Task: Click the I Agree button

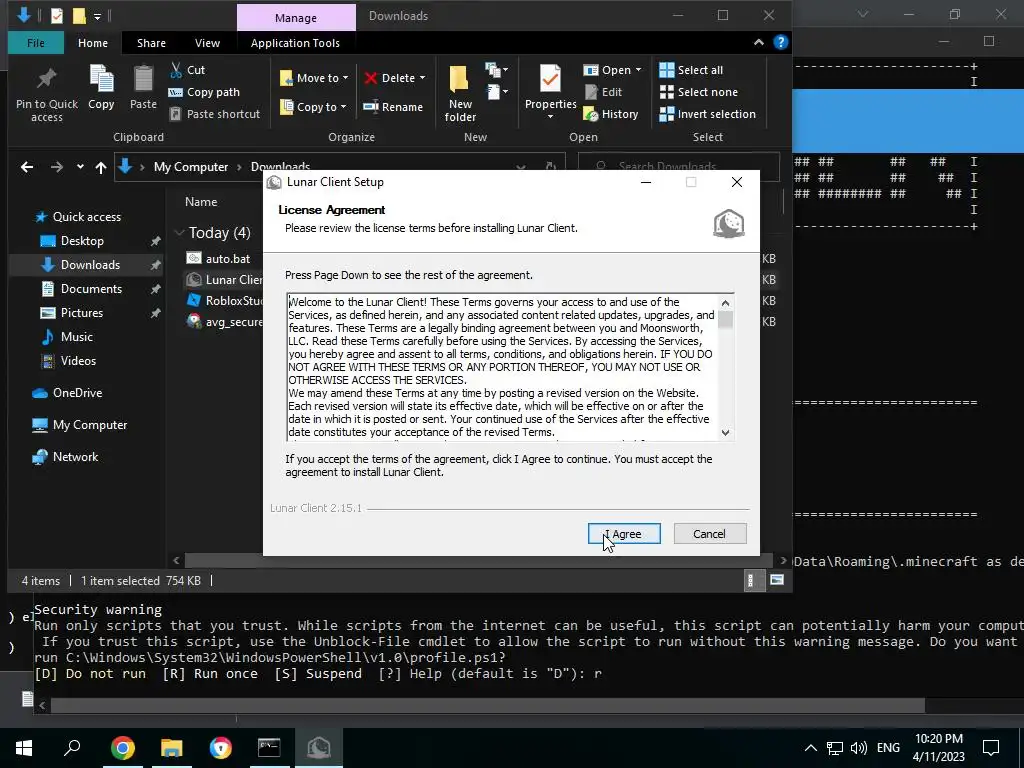Action: coord(624,534)
